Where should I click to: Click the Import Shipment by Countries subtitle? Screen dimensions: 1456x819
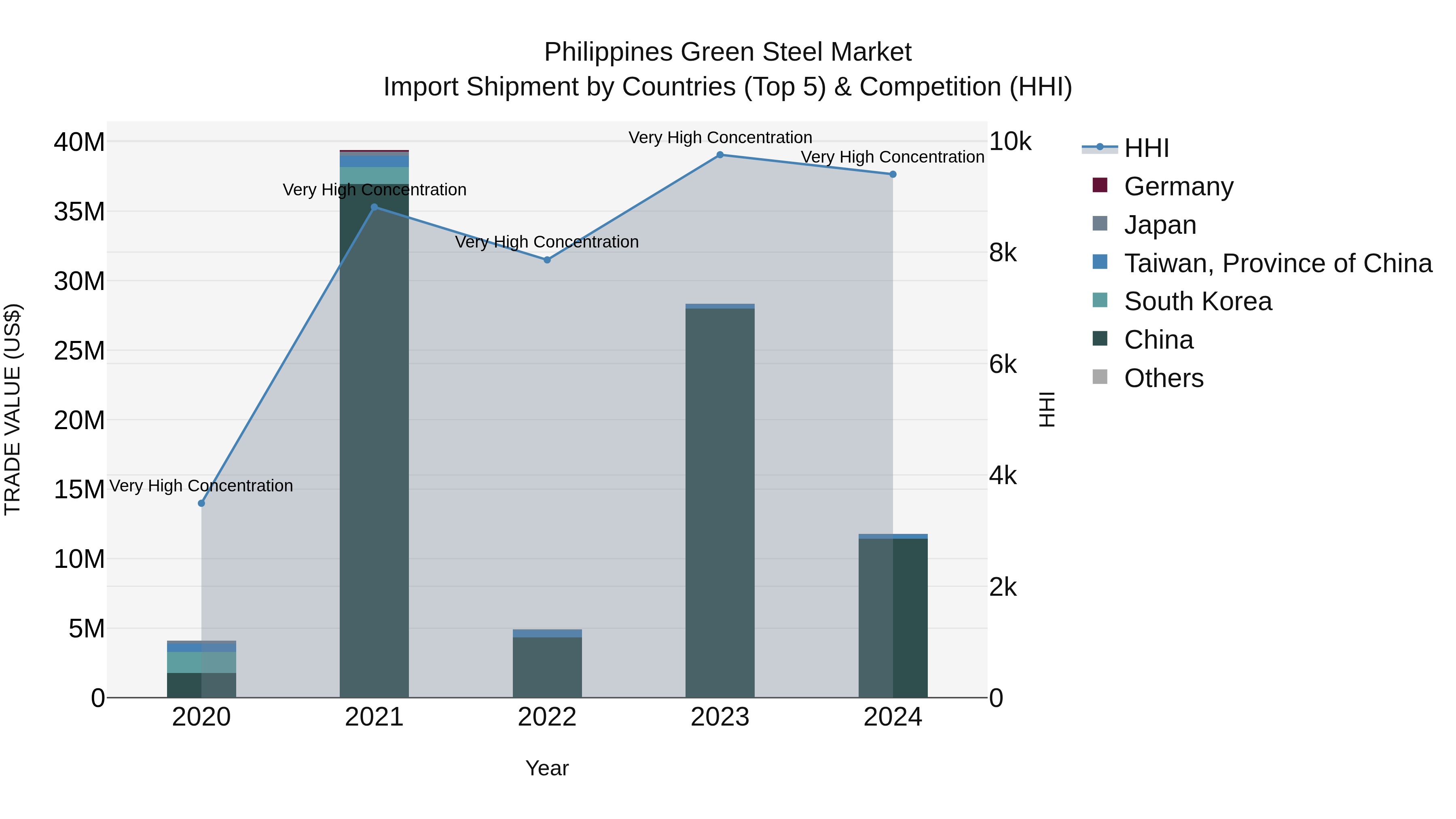(728, 87)
